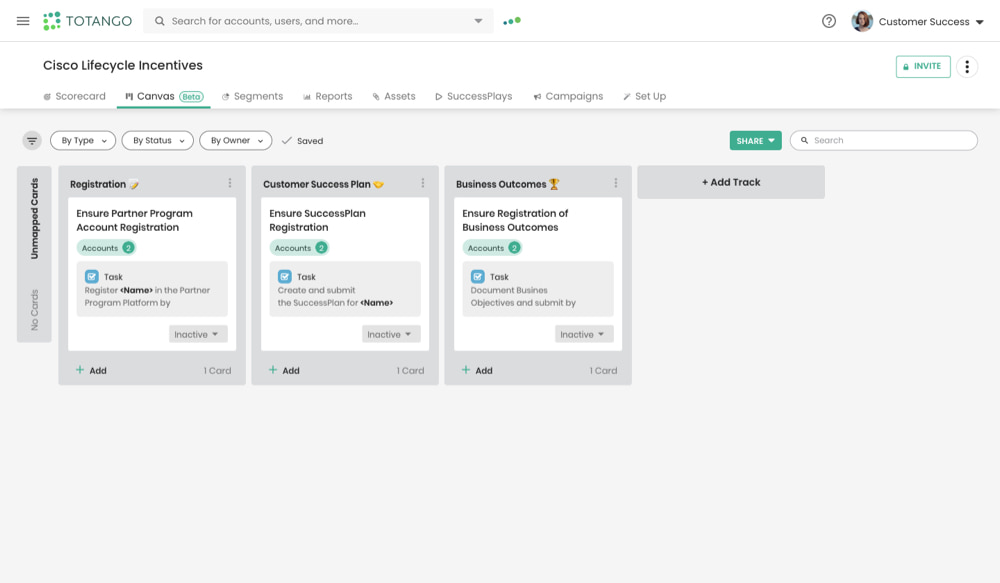This screenshot has height=583, width=1000.
Task: Go to the Campaigns tab
Action: click(568, 96)
